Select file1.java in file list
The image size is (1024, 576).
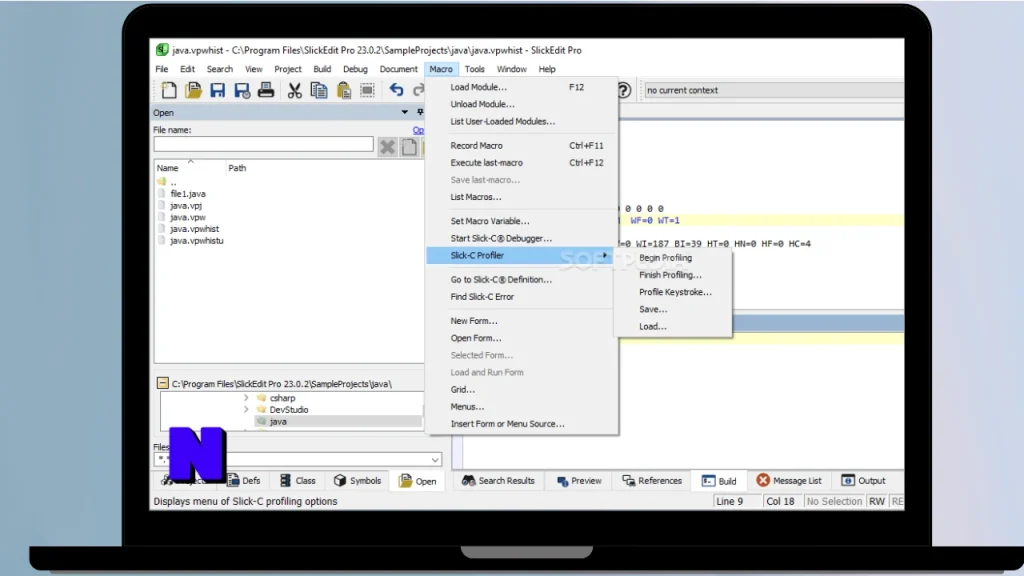tap(187, 194)
